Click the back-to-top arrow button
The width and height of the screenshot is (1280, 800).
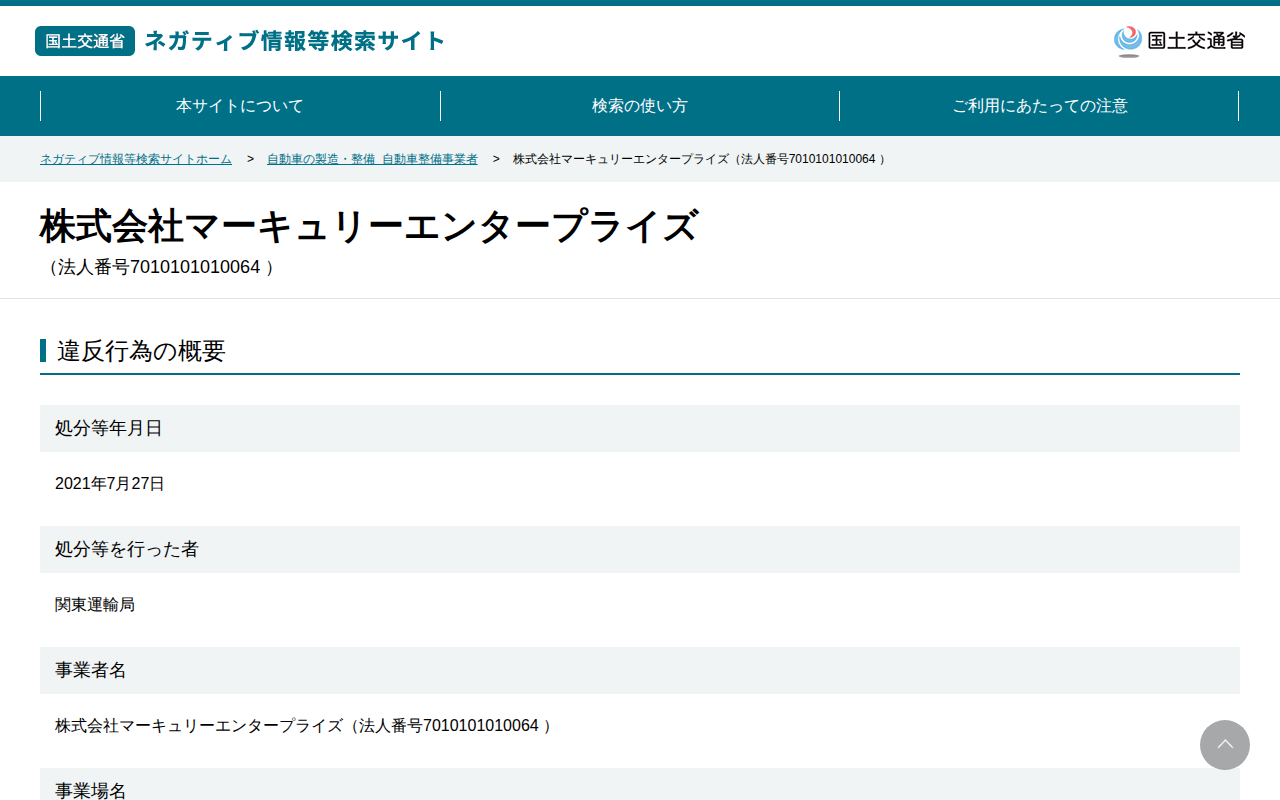point(1225,745)
